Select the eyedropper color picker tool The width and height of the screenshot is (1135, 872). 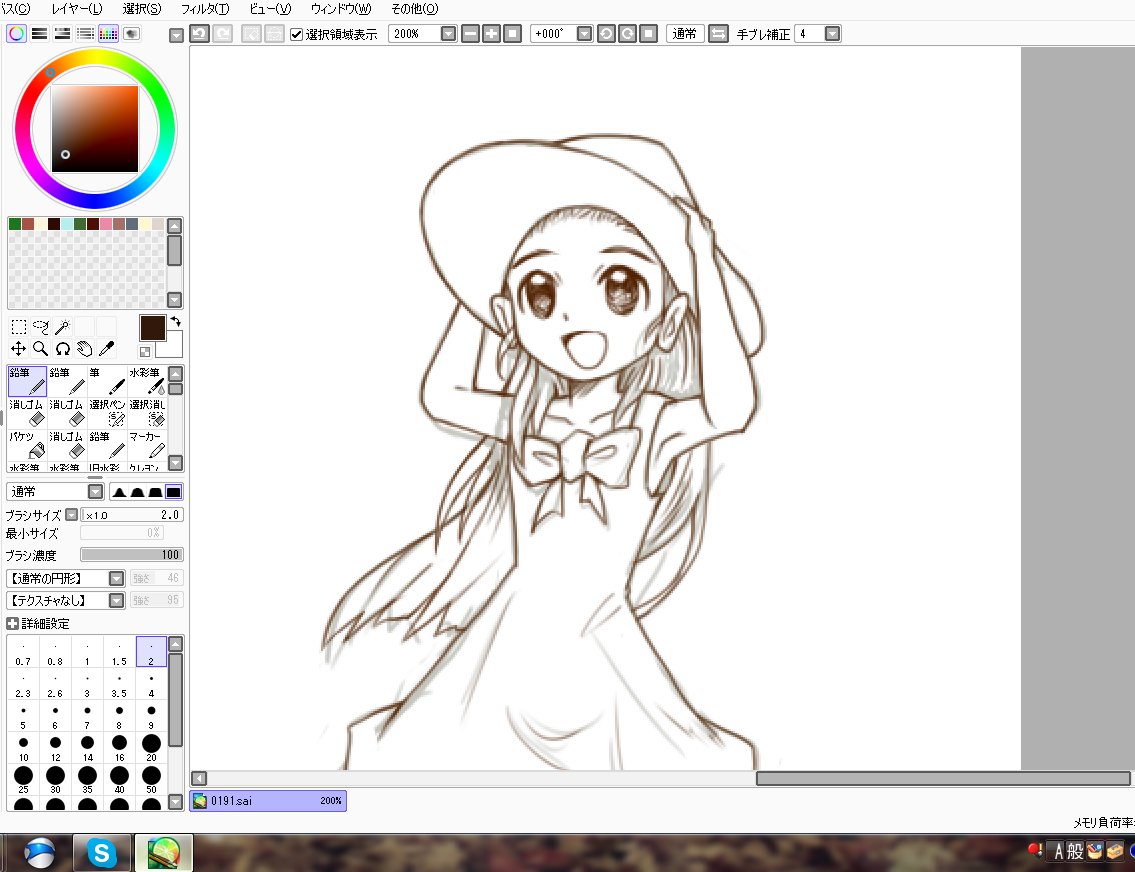coord(106,349)
